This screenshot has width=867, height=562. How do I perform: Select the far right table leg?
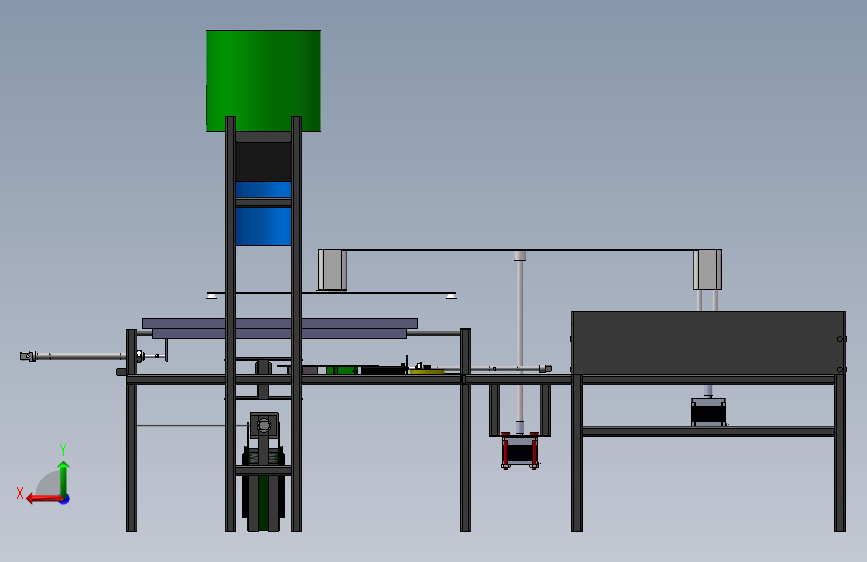click(840, 452)
